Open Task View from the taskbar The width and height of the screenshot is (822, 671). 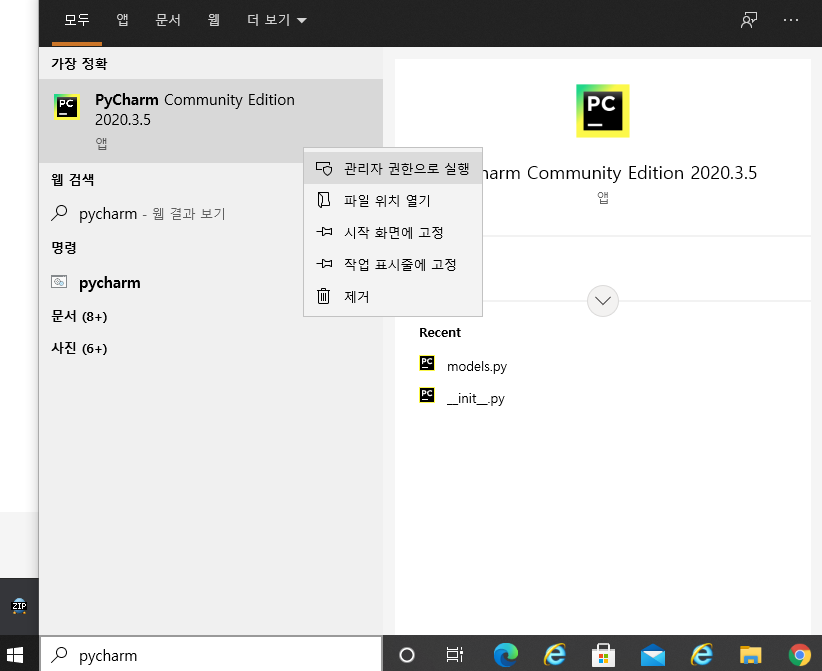click(455, 654)
